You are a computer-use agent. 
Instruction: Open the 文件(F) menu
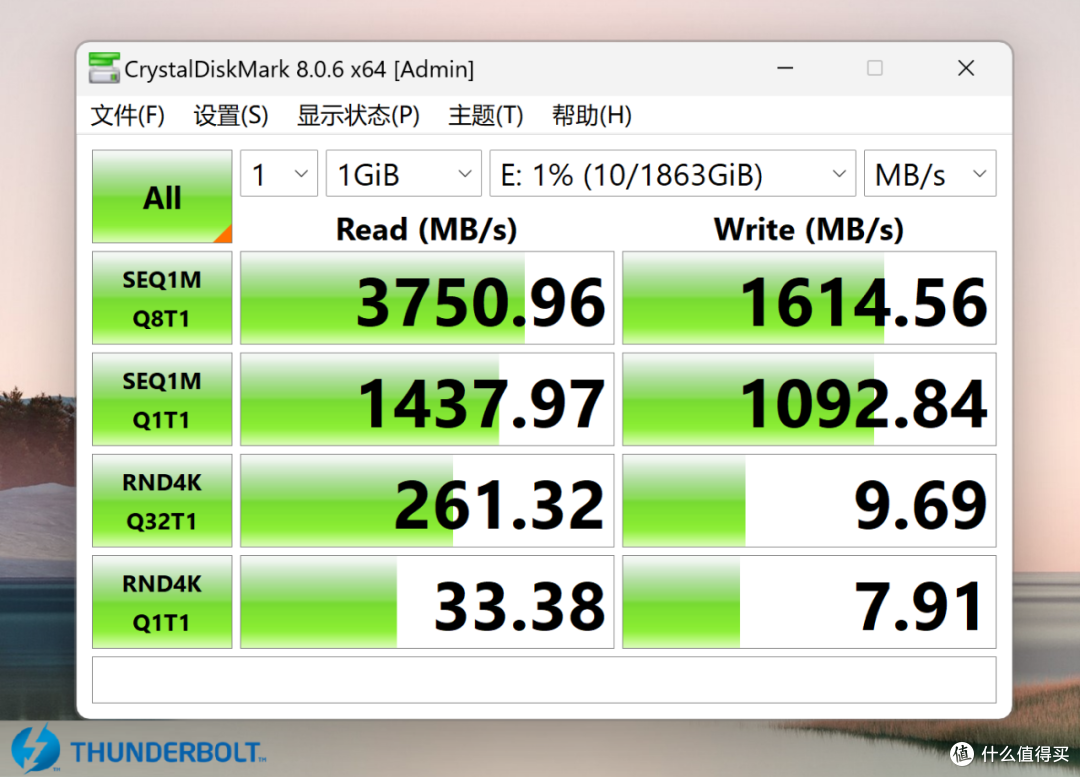(x=127, y=115)
